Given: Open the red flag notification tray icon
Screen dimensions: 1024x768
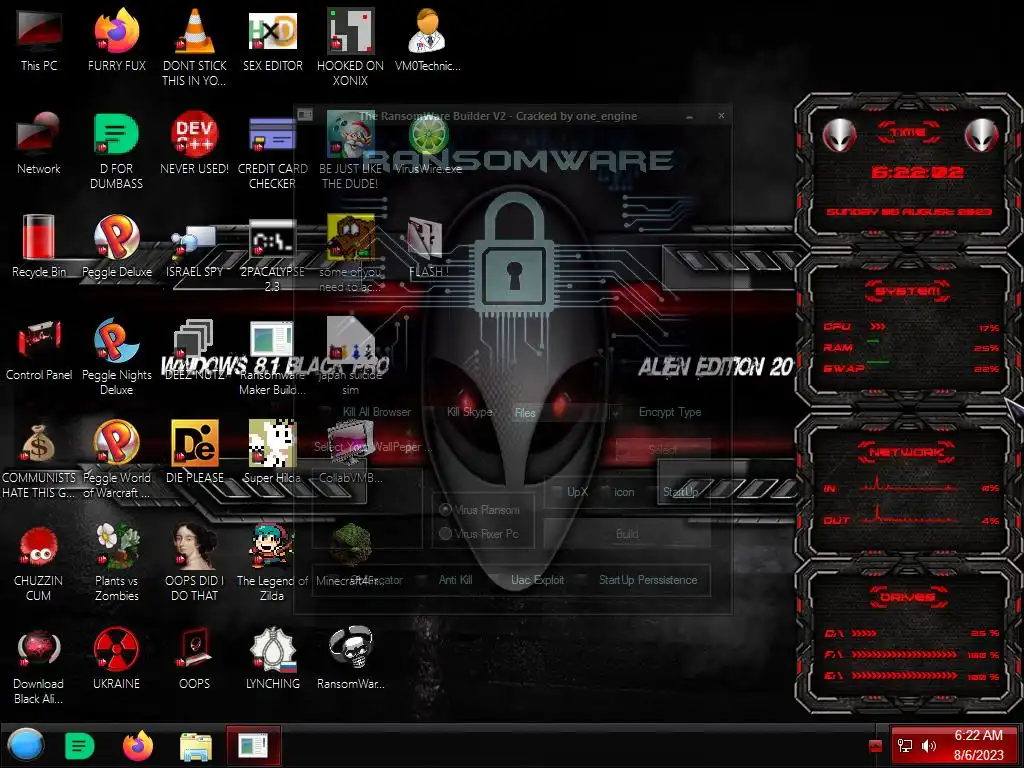Looking at the screenshot, I should [x=876, y=745].
